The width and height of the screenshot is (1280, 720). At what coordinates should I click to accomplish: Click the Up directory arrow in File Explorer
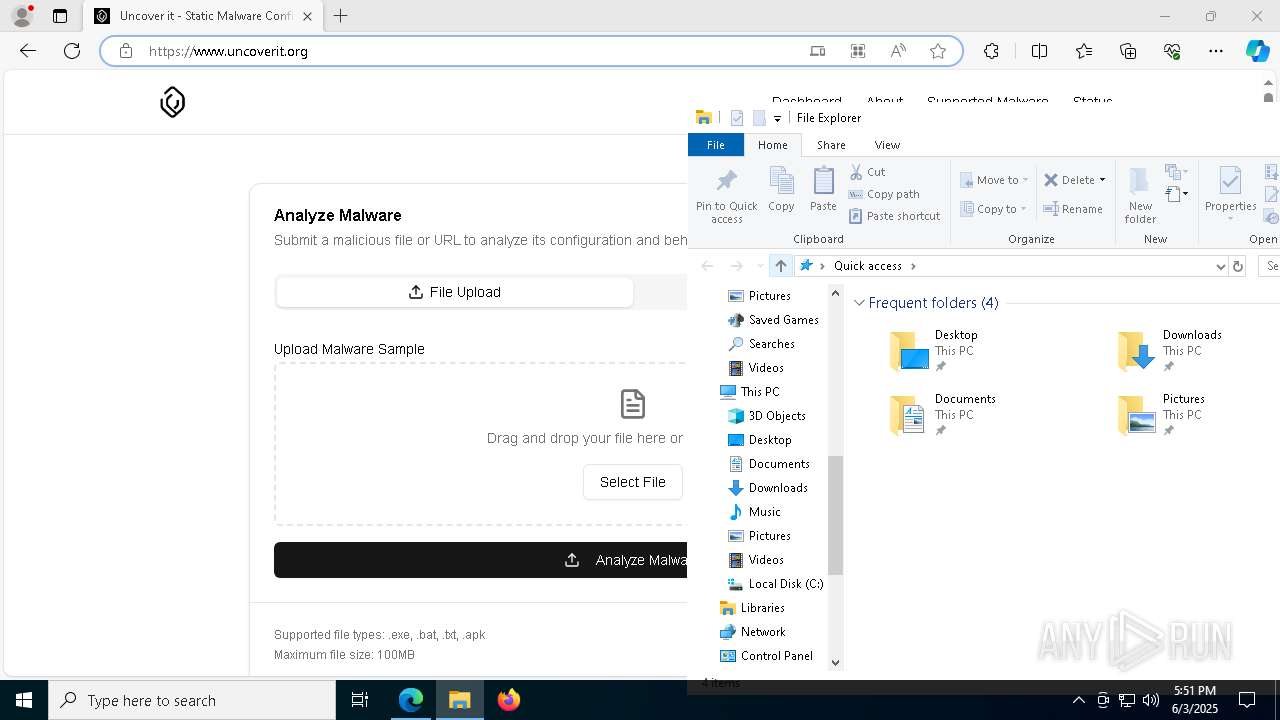(781, 266)
